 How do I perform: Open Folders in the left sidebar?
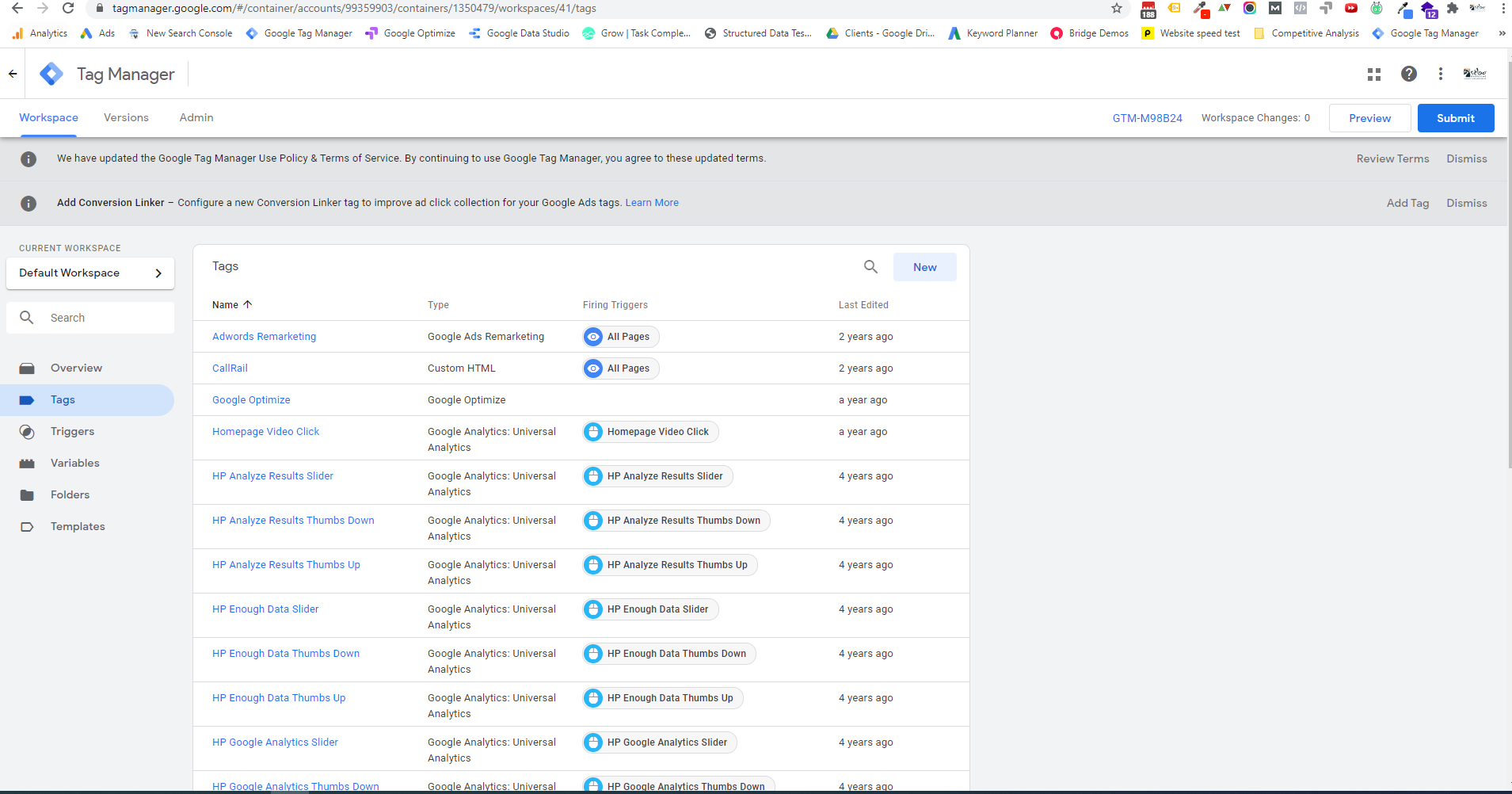[70, 495]
